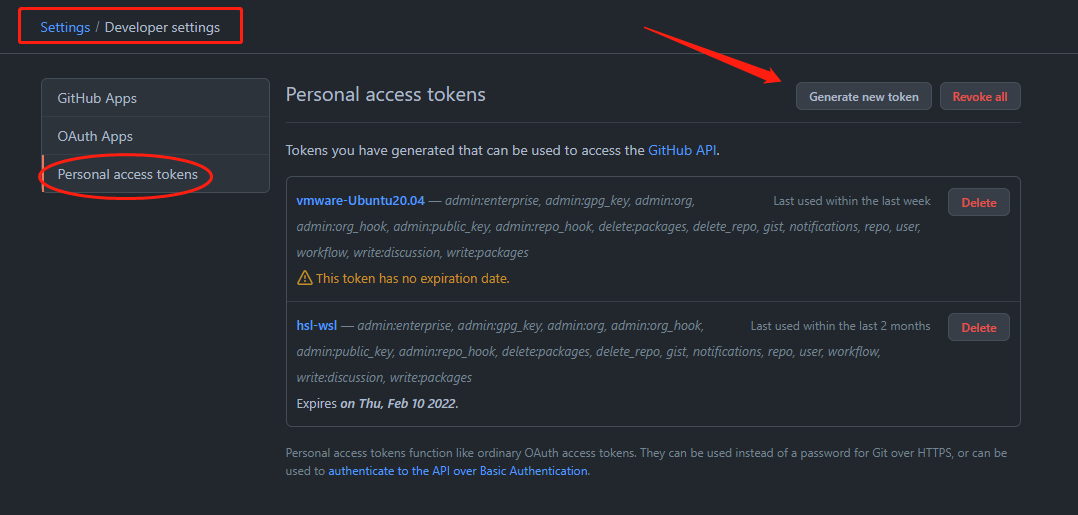This screenshot has height=515, width=1078.
Task: Delete the vmware-Ubuntu20.04 token
Action: (978, 202)
